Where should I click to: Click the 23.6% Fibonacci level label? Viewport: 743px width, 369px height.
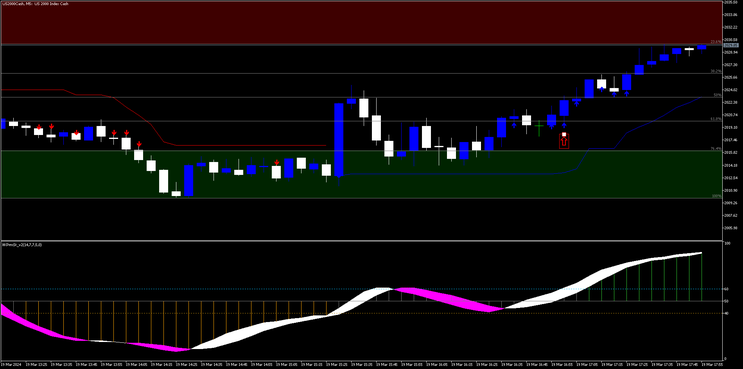pos(716,42)
